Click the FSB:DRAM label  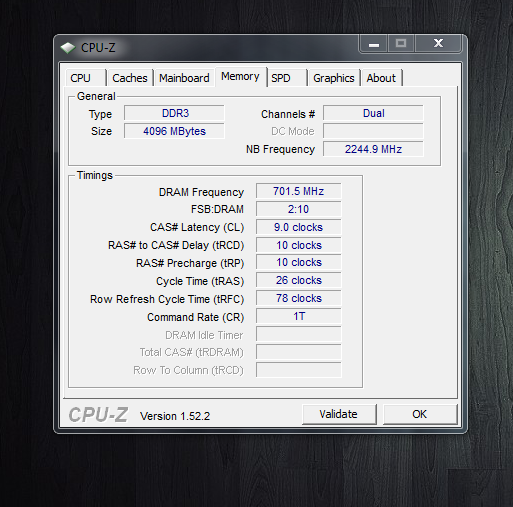coord(217,209)
